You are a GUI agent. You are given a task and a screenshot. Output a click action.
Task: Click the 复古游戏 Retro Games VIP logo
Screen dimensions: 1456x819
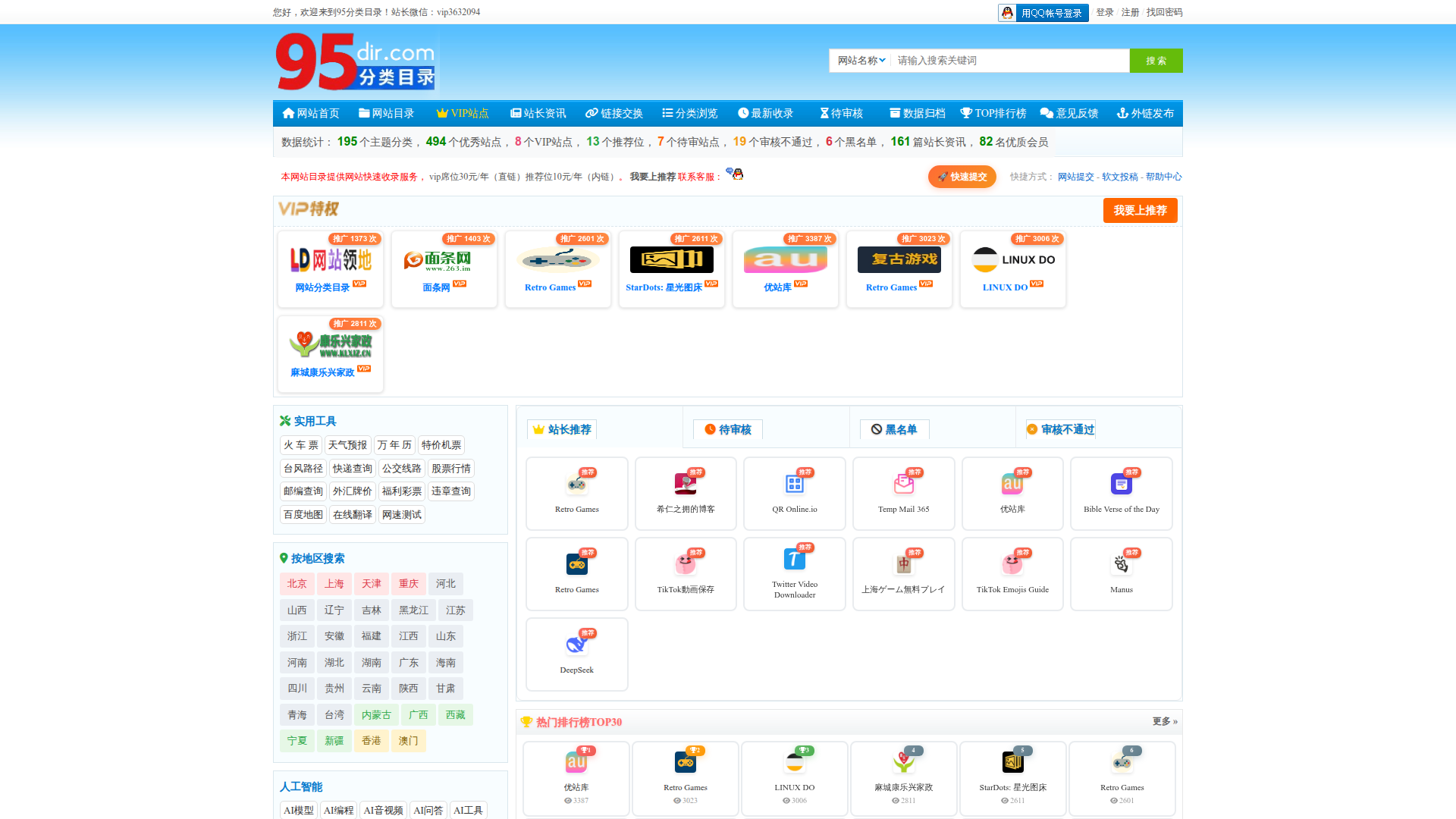tap(899, 259)
